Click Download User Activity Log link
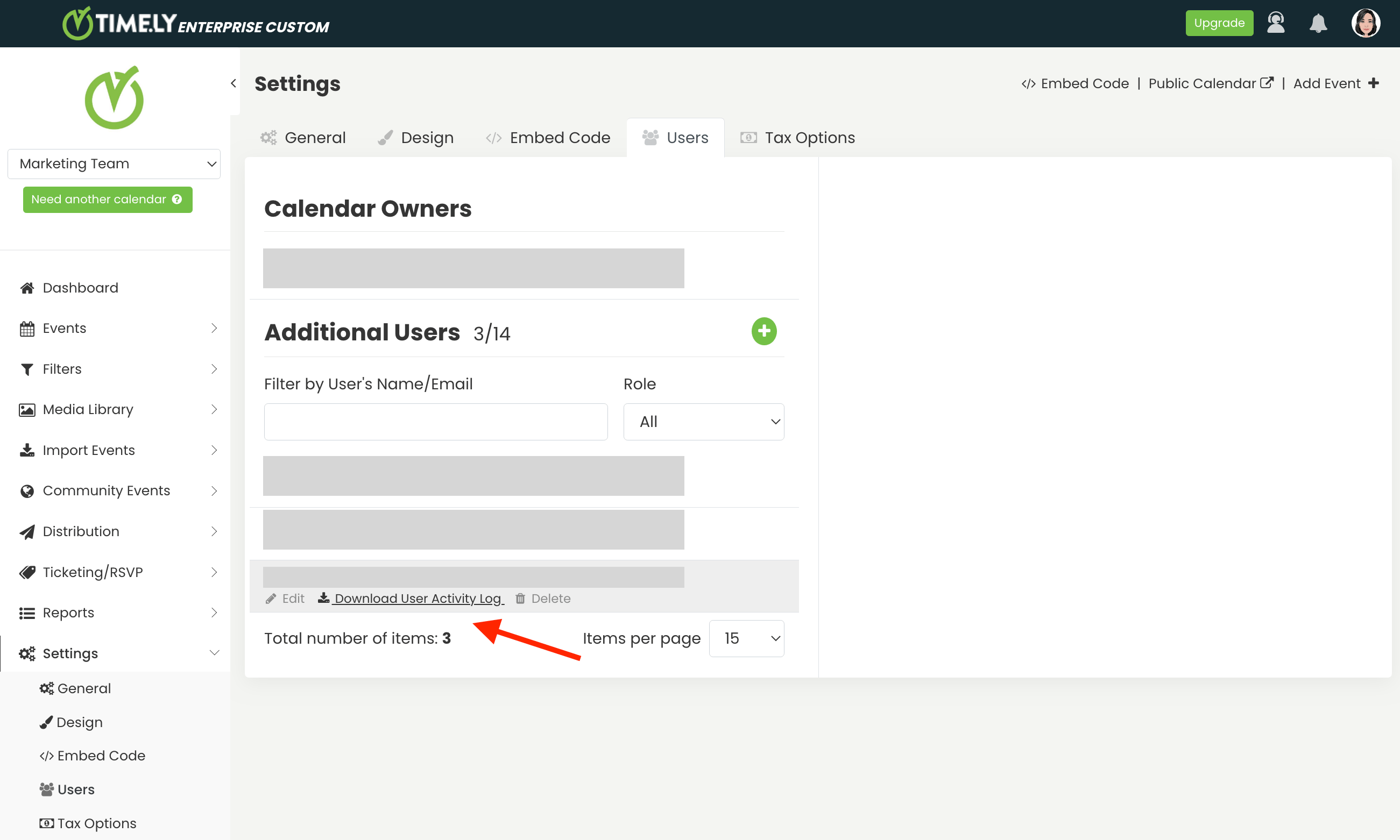Image resolution: width=1400 pixels, height=840 pixels. tap(418, 599)
